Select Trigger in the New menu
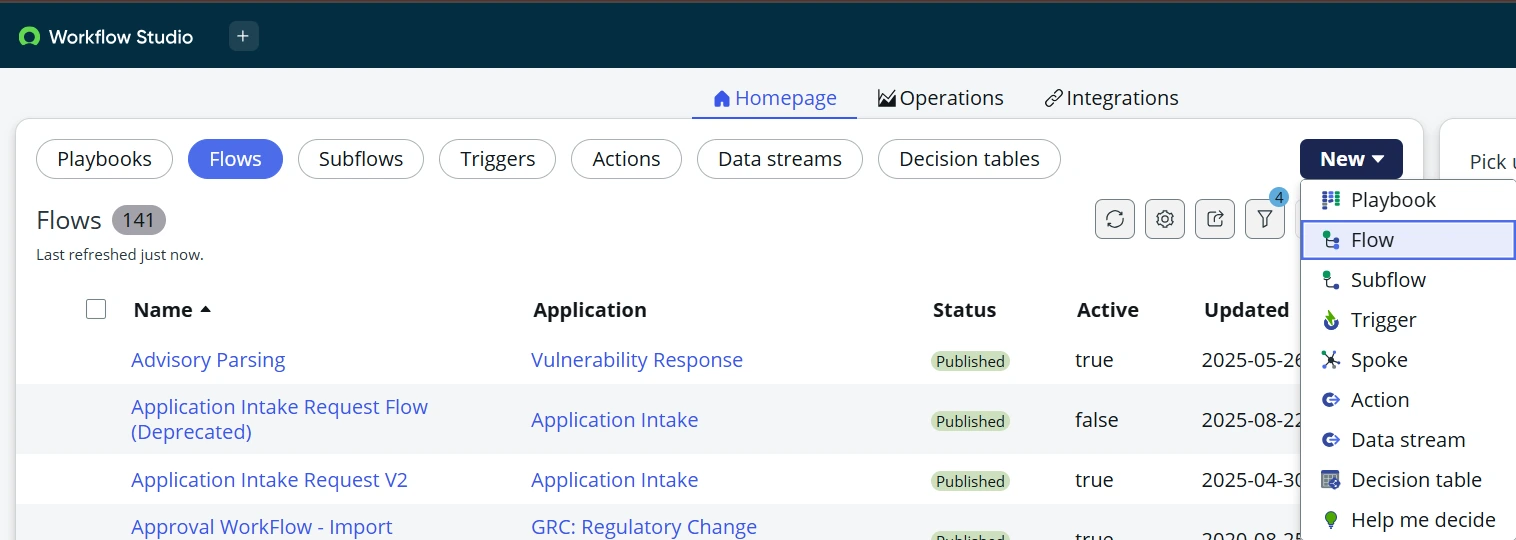The image size is (1516, 540). [1383, 320]
